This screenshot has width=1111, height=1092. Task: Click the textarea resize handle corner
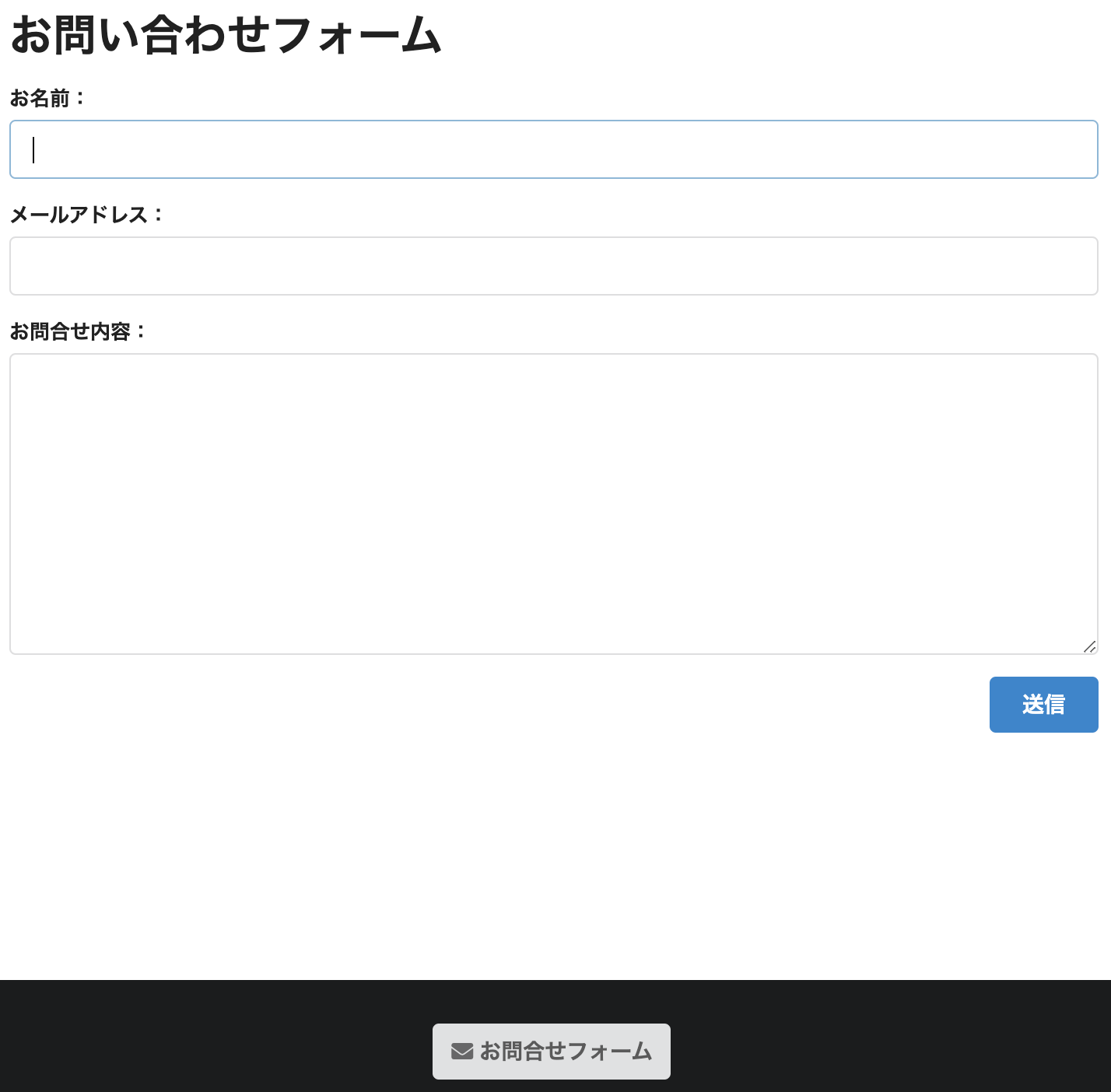[x=1089, y=648]
